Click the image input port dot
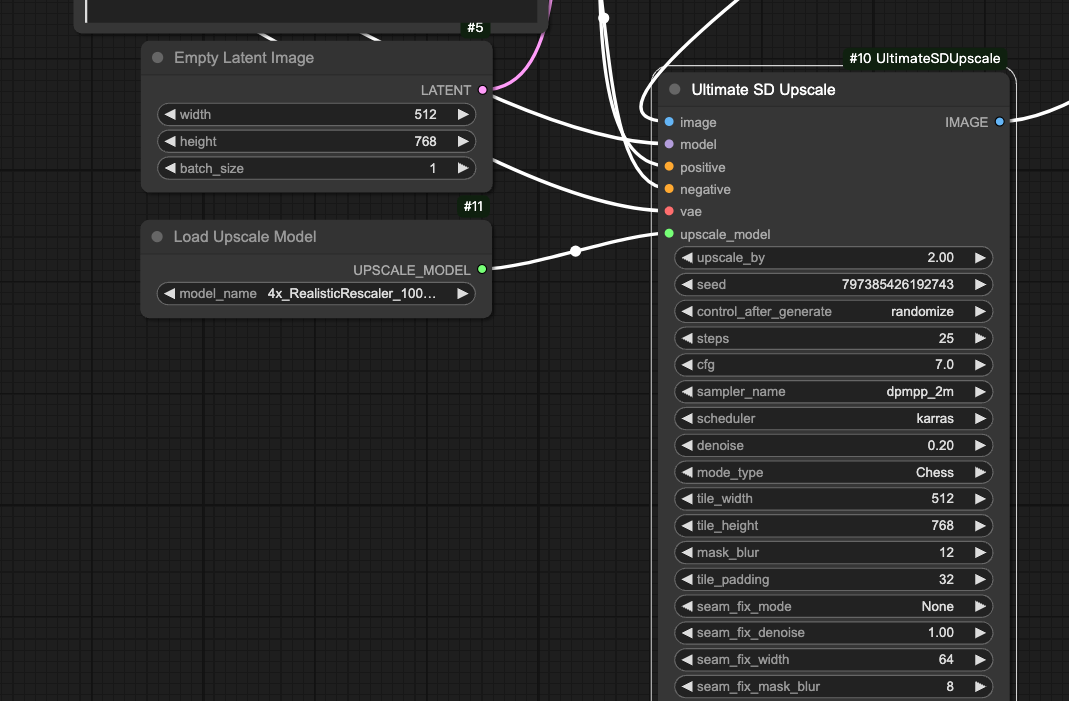Image resolution: width=1069 pixels, height=701 pixels. pyautogui.click(x=669, y=122)
